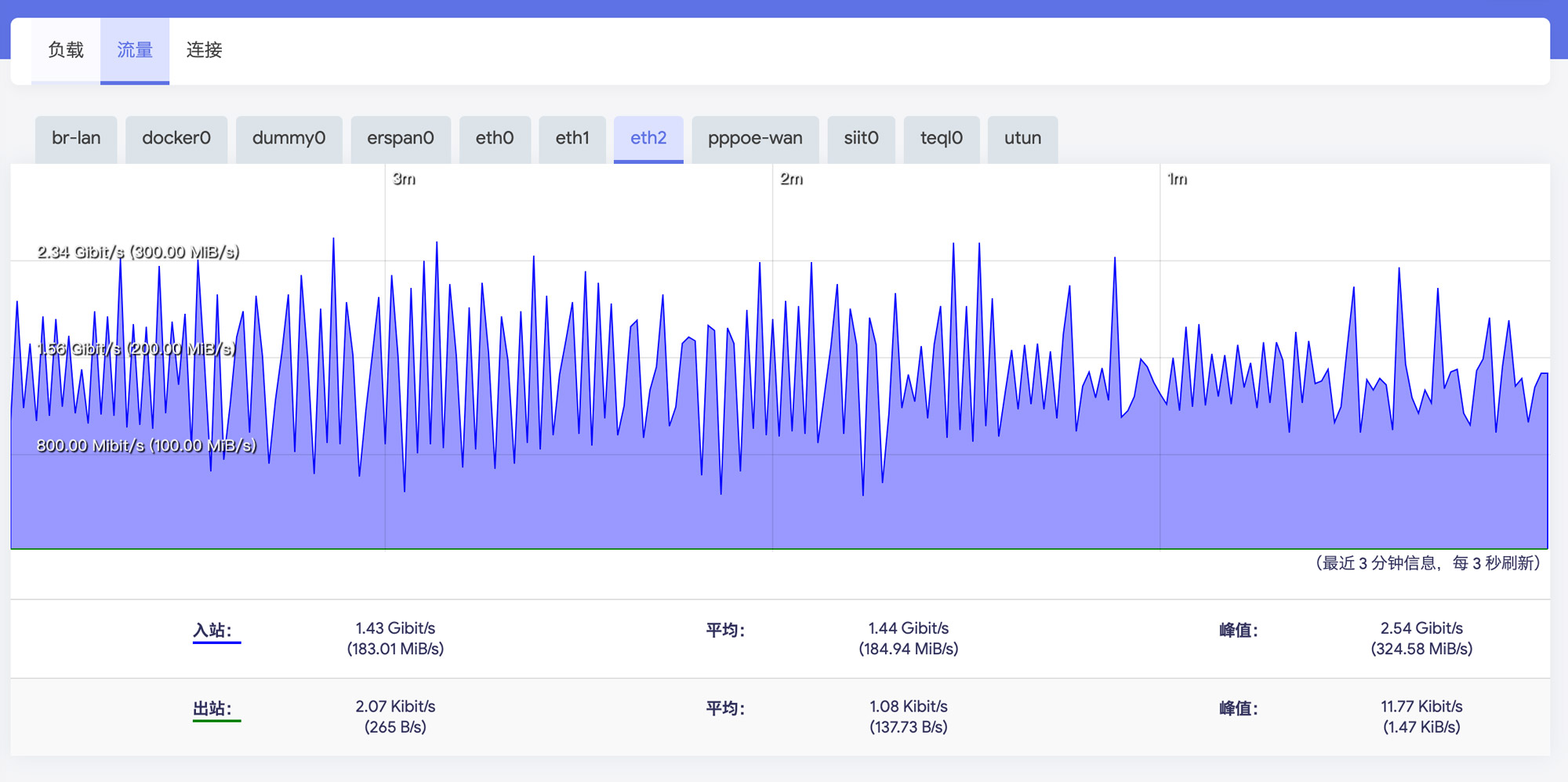The height and width of the screenshot is (782, 1568).
Task: Show traffic for br-lan interface
Action: pos(76,138)
